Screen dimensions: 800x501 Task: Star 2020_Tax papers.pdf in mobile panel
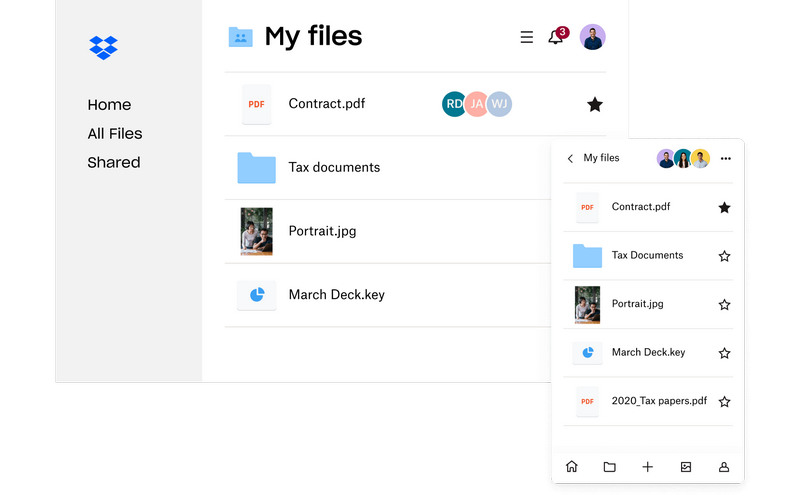pyautogui.click(x=724, y=402)
